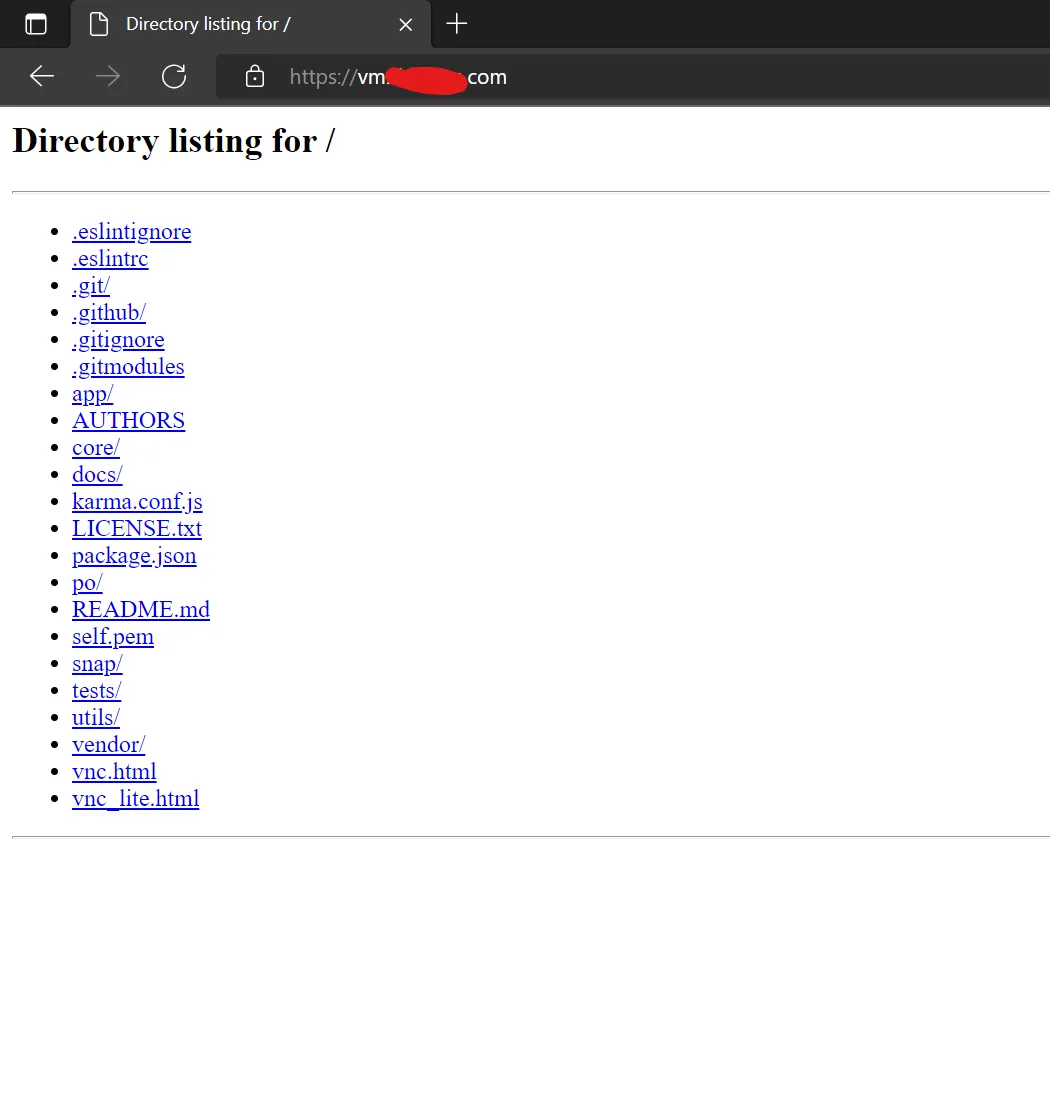This screenshot has height=1119, width=1050.
Task: Open a new tab with plus icon
Action: pyautogui.click(x=456, y=24)
